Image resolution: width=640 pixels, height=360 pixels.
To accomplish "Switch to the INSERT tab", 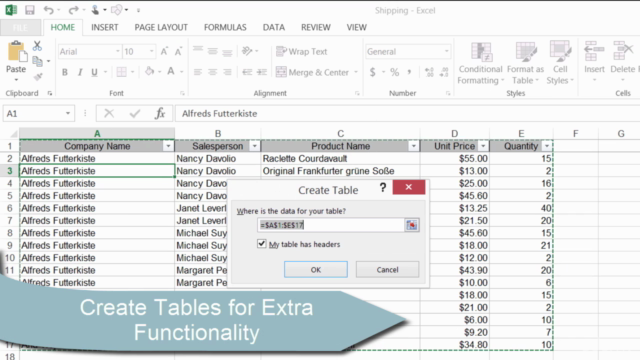I will click(x=104, y=27).
